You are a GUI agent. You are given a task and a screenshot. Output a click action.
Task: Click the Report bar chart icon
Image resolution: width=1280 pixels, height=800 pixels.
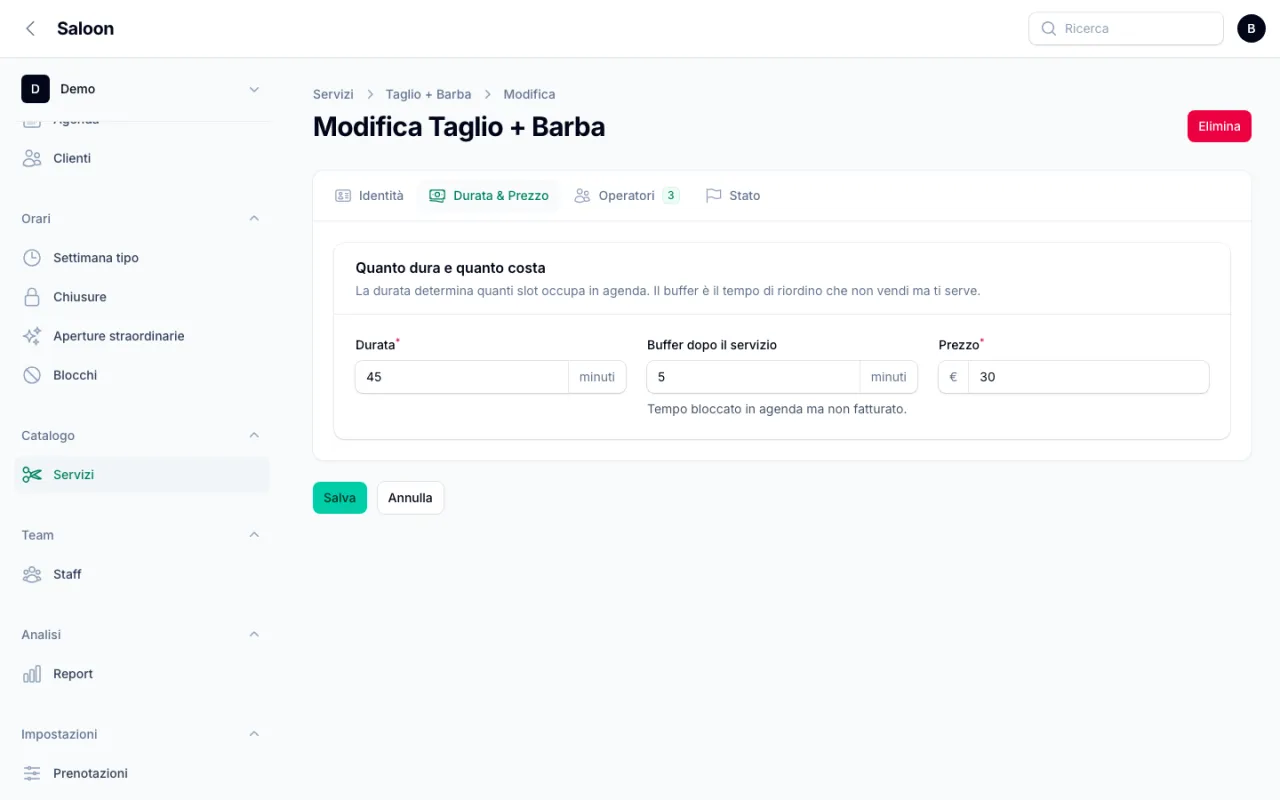tap(32, 674)
